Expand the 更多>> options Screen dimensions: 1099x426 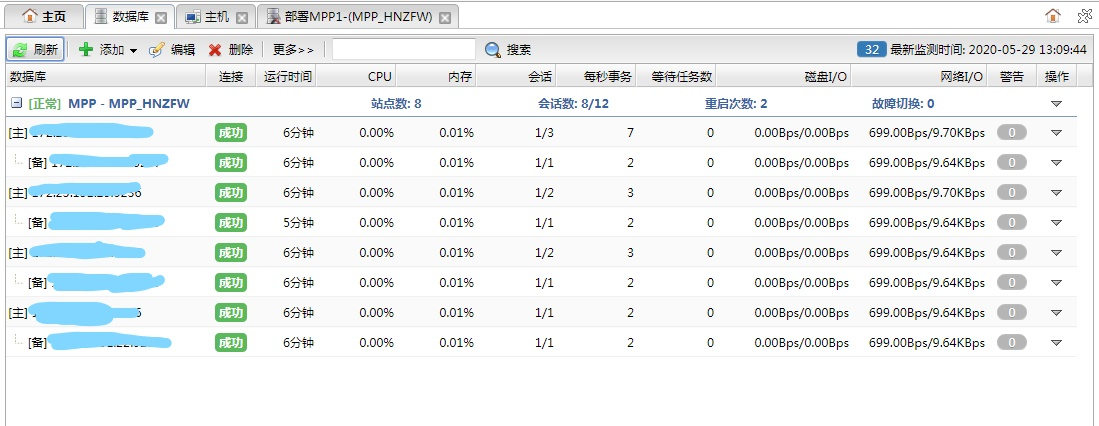click(x=293, y=50)
